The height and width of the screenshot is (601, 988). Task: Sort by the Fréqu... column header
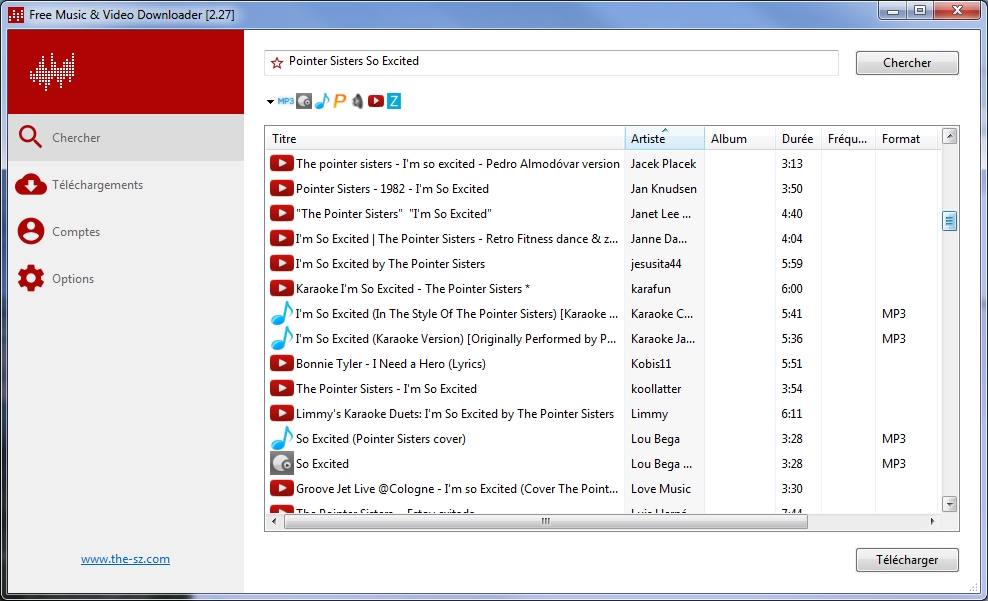pyautogui.click(x=848, y=139)
